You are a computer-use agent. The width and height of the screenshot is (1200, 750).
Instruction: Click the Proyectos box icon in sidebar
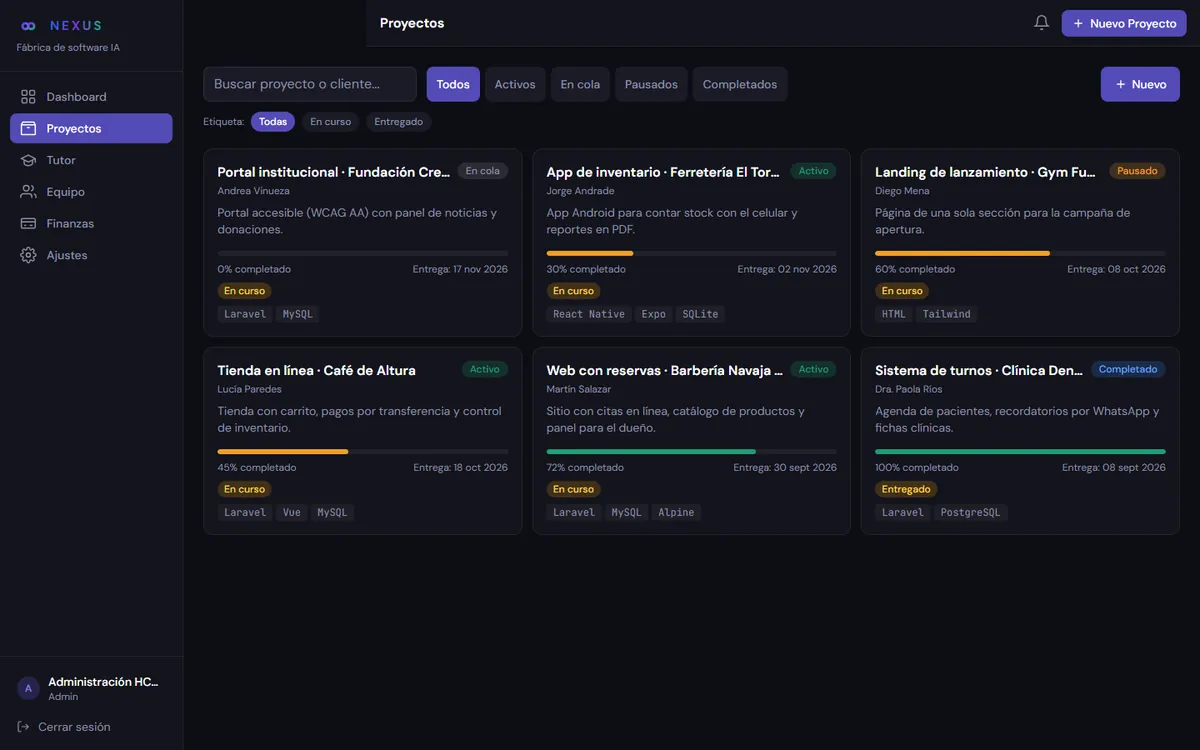tap(28, 128)
